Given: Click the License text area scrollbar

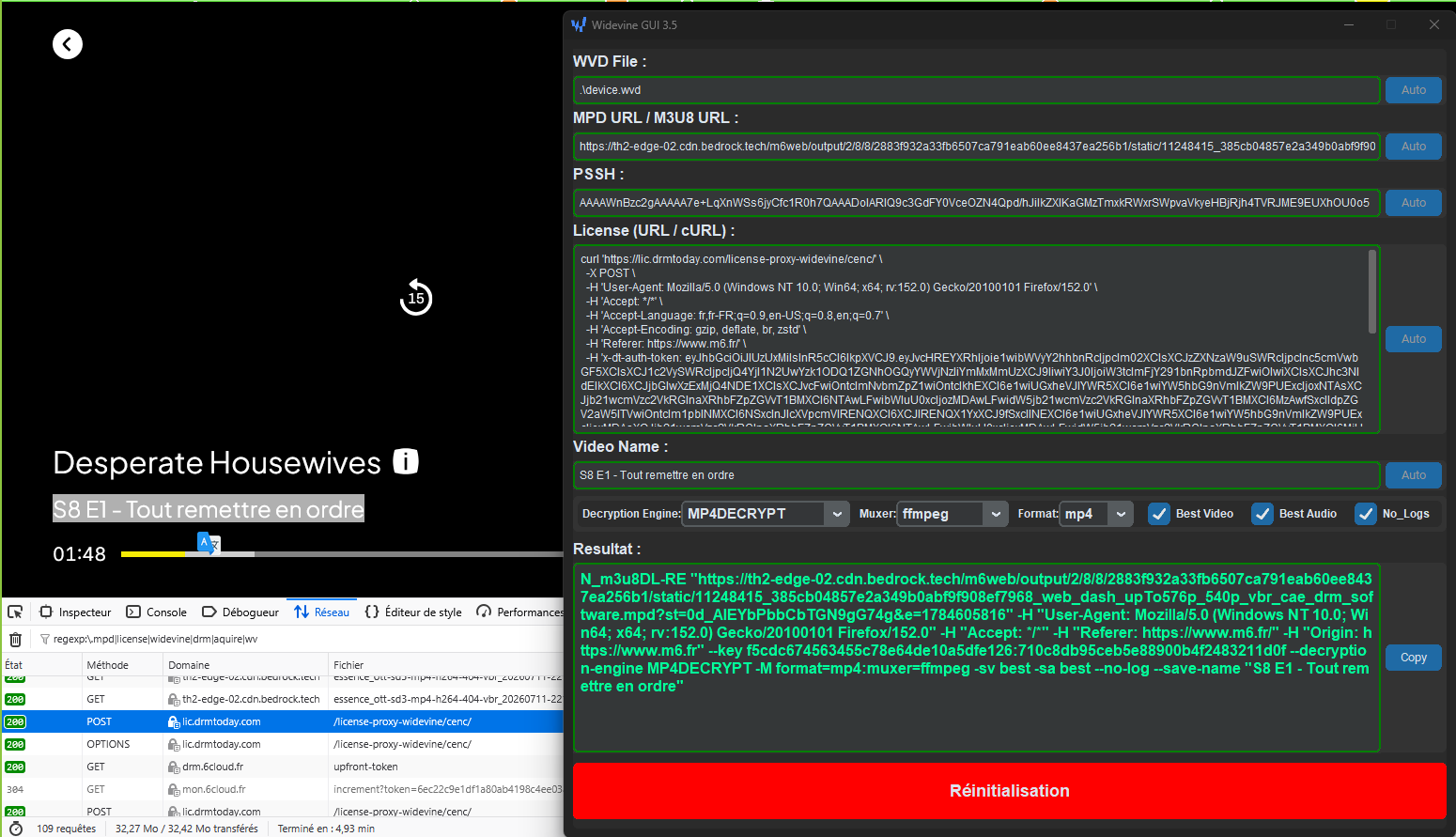Looking at the screenshot, I should pyautogui.click(x=1372, y=291).
